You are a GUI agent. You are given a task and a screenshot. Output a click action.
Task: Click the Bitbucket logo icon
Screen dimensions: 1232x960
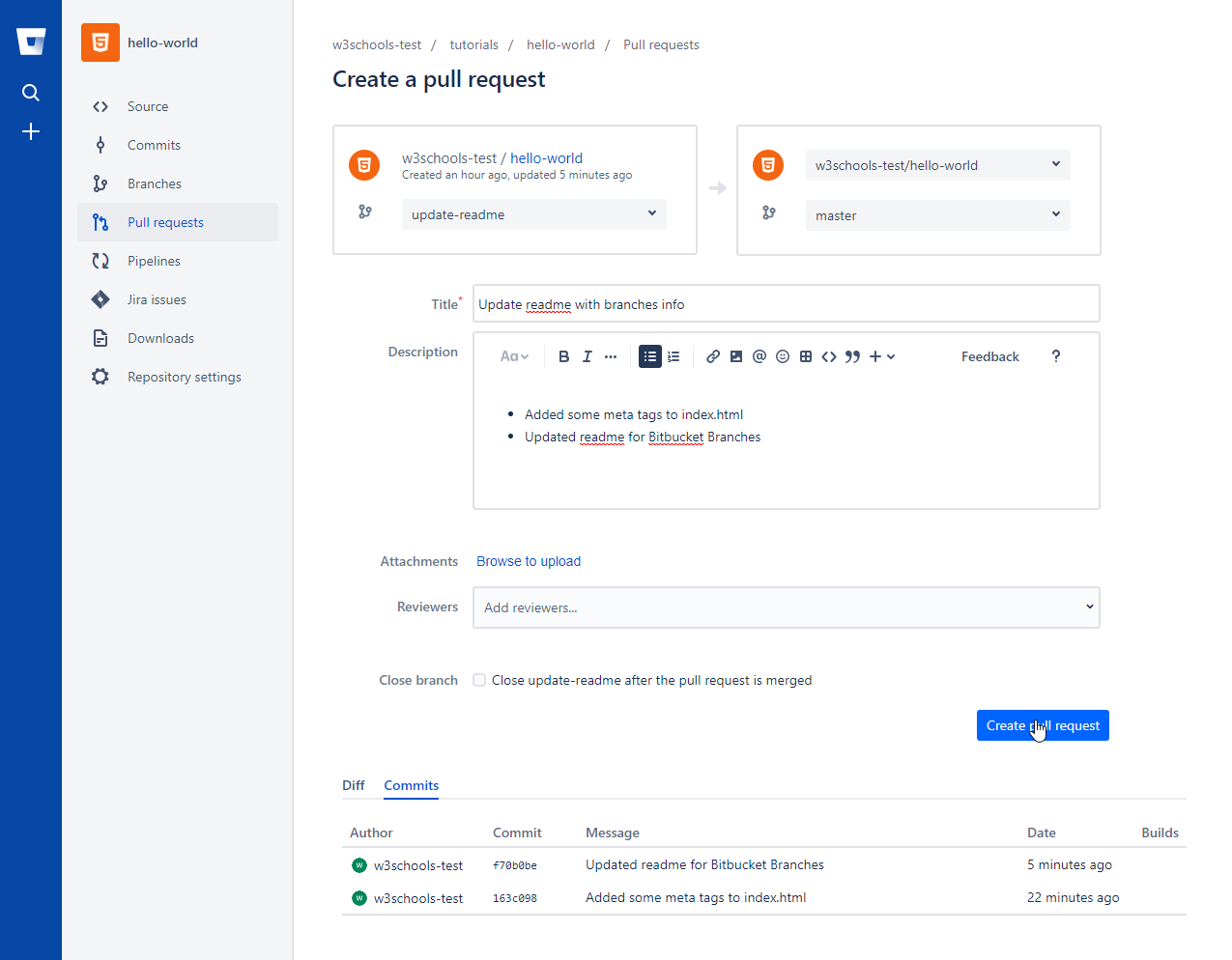click(31, 42)
